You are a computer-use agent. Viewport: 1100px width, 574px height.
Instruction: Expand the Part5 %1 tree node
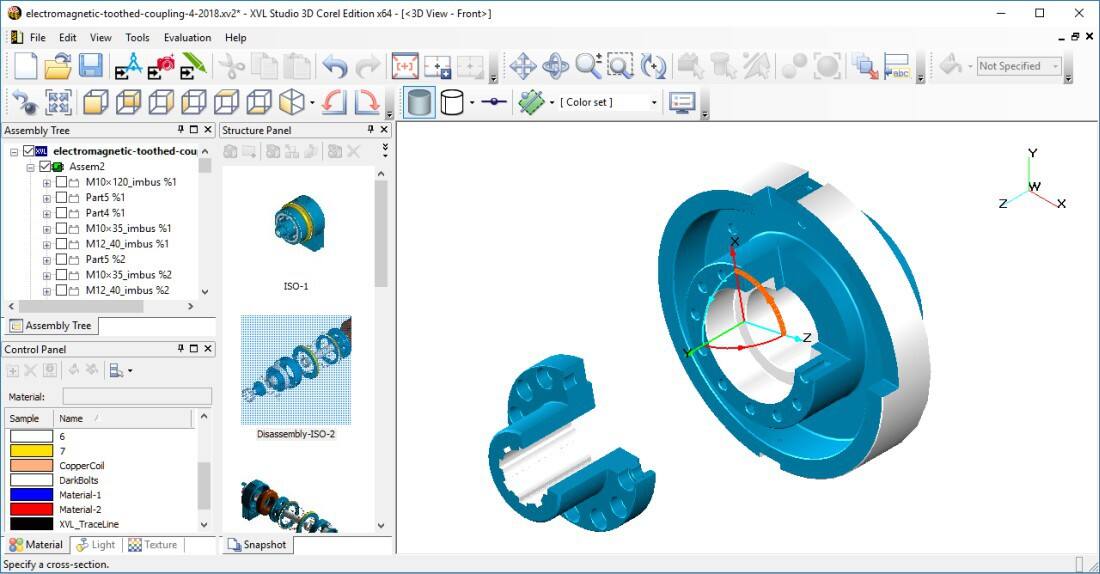coord(47,198)
